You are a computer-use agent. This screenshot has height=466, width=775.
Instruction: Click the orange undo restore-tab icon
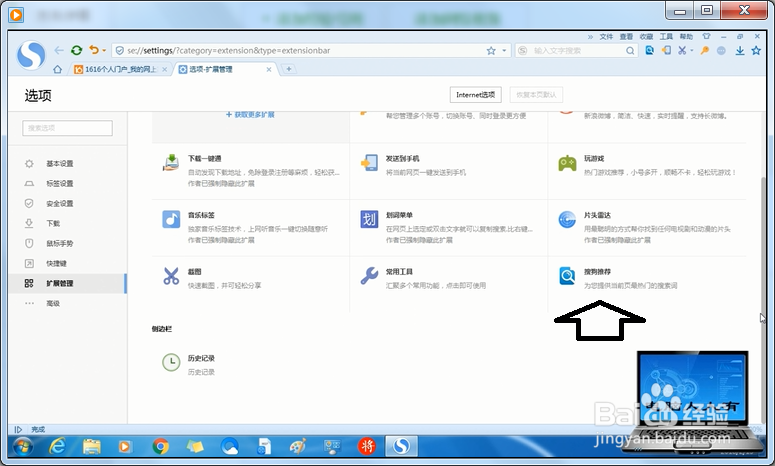point(93,50)
